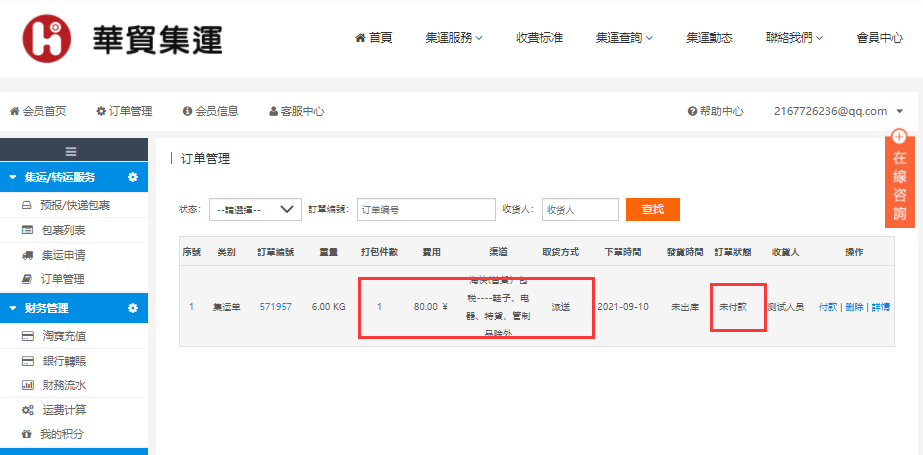Click the 華貿集運 logo icon
The width and height of the screenshot is (923, 455).
(x=47, y=38)
